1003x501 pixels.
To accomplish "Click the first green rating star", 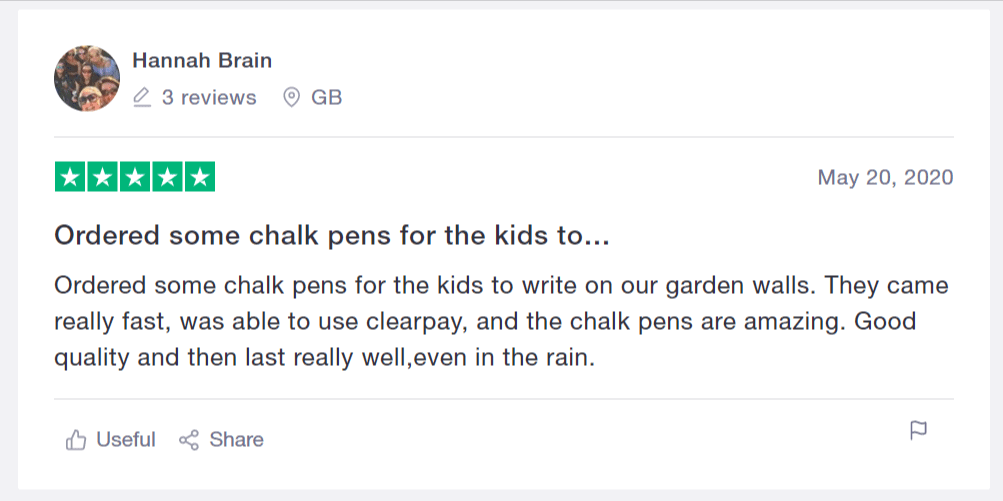I will tap(70, 177).
